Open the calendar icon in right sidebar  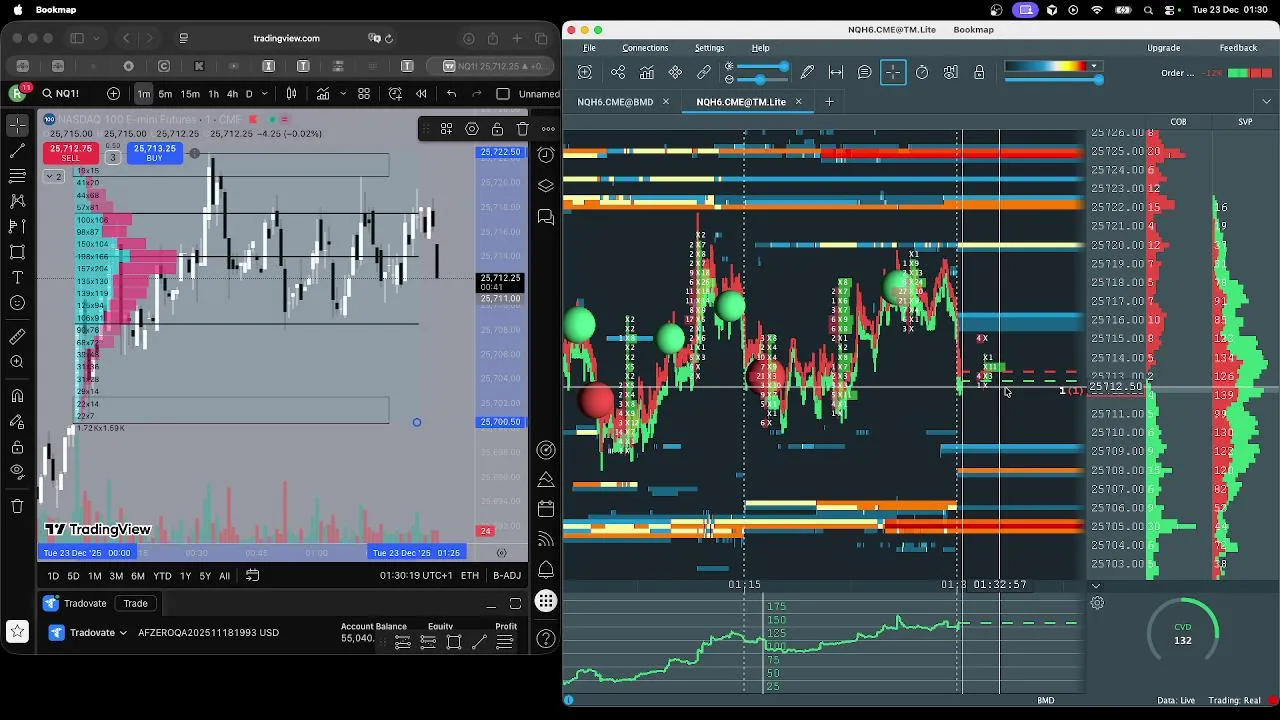pos(546,509)
